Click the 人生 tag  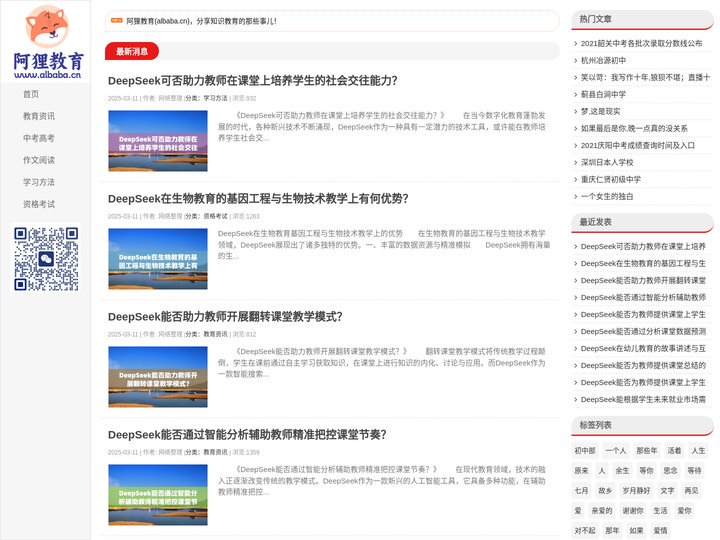[x=698, y=451]
